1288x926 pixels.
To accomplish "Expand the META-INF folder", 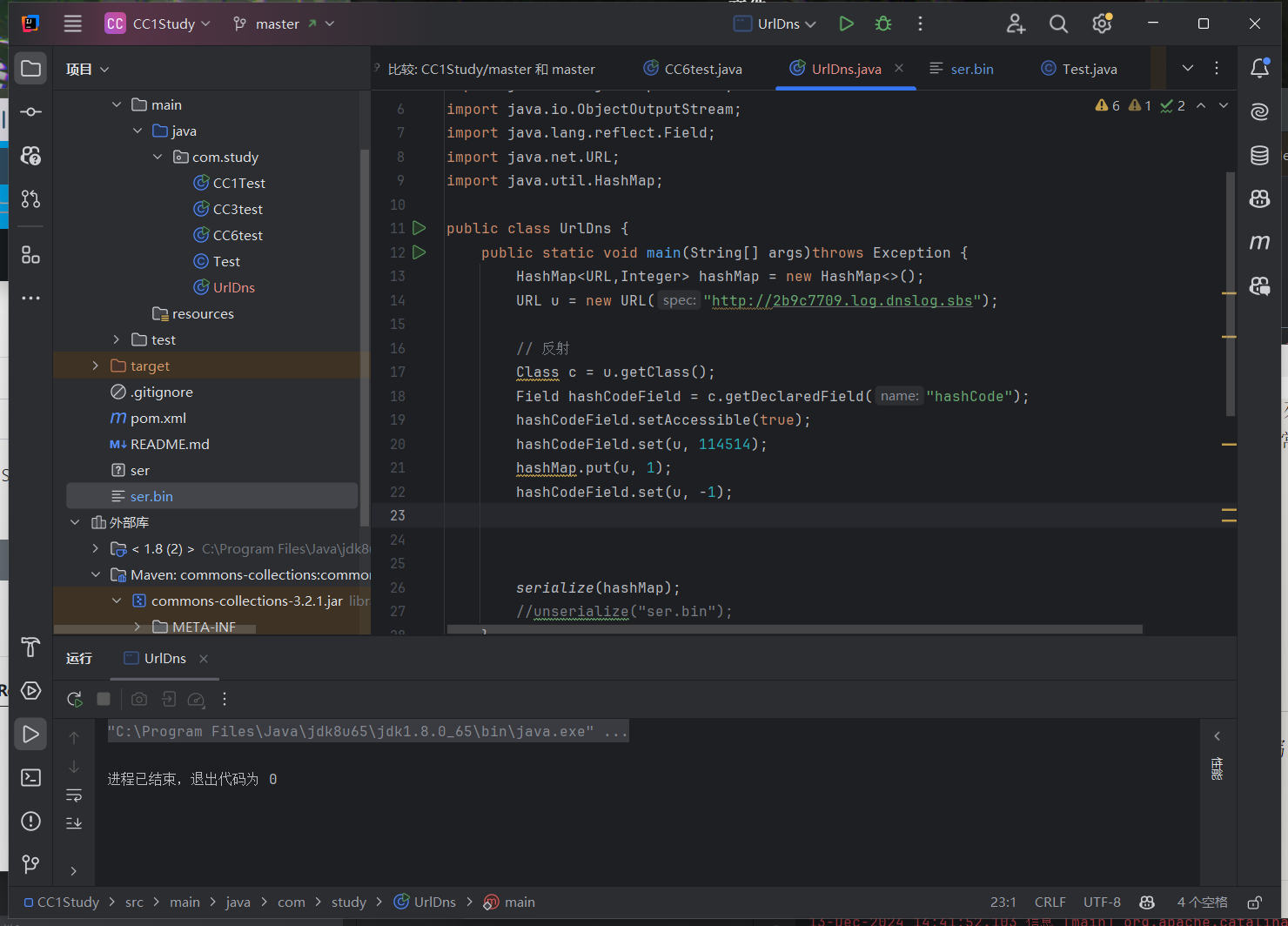I will [x=138, y=627].
